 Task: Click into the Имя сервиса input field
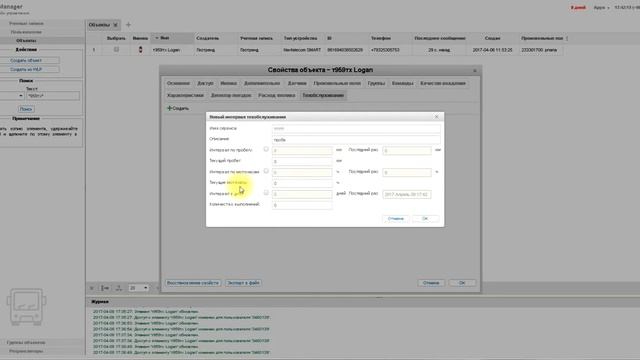[x=356, y=128]
